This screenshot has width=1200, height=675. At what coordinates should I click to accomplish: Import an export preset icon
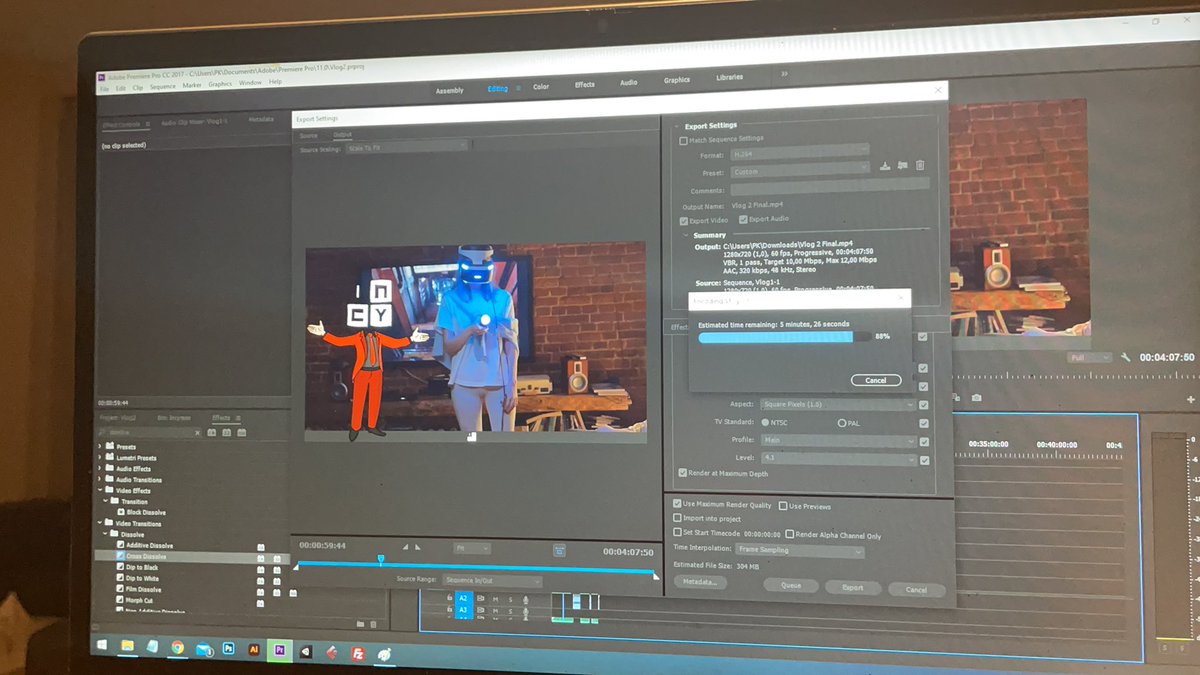click(902, 165)
